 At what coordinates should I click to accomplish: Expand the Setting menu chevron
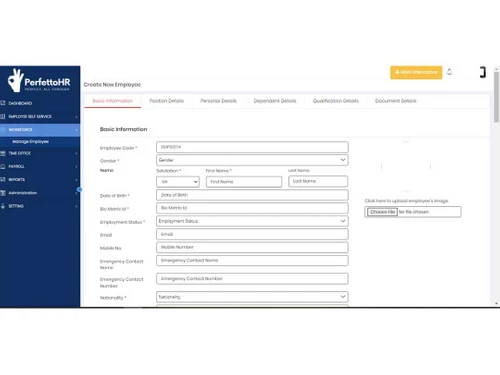click(76, 206)
